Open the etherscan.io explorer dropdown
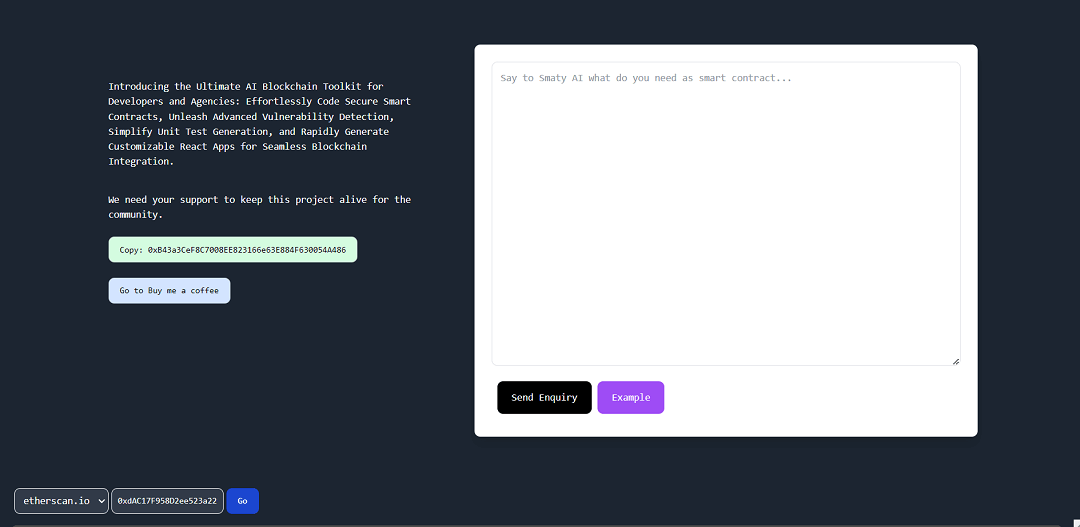The width and height of the screenshot is (1080, 527). [x=61, y=501]
